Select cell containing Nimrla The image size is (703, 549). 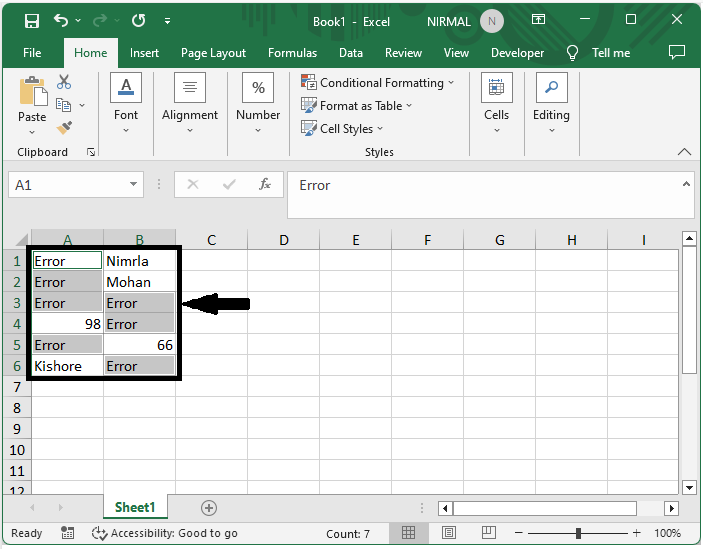coord(139,260)
